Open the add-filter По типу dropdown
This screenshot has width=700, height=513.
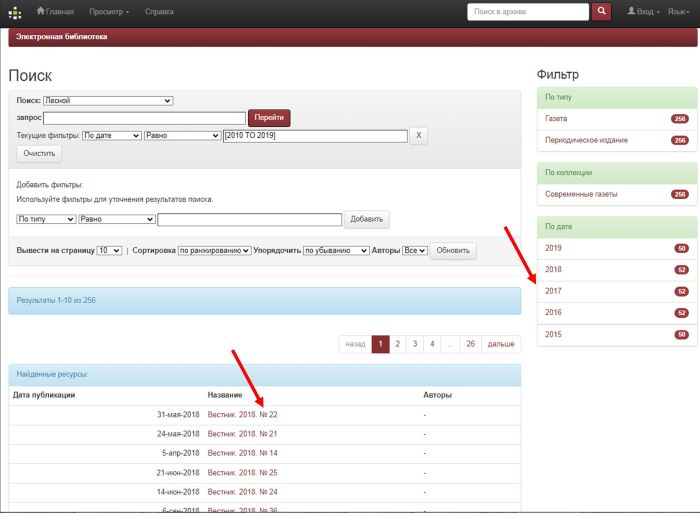tap(46, 219)
